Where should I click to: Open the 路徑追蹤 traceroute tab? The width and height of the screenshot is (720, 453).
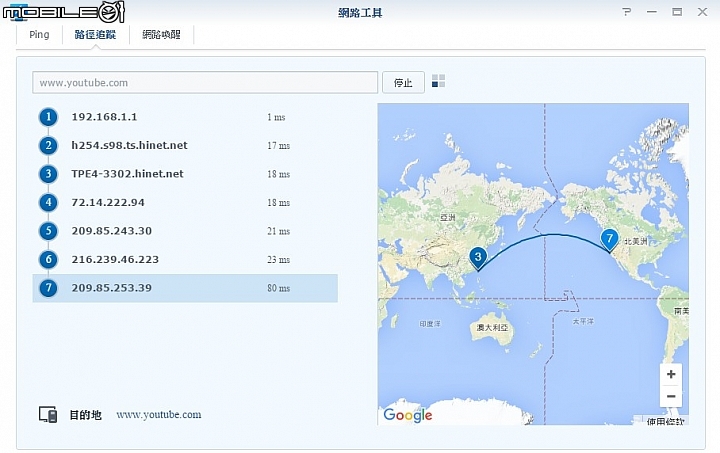(x=96, y=34)
